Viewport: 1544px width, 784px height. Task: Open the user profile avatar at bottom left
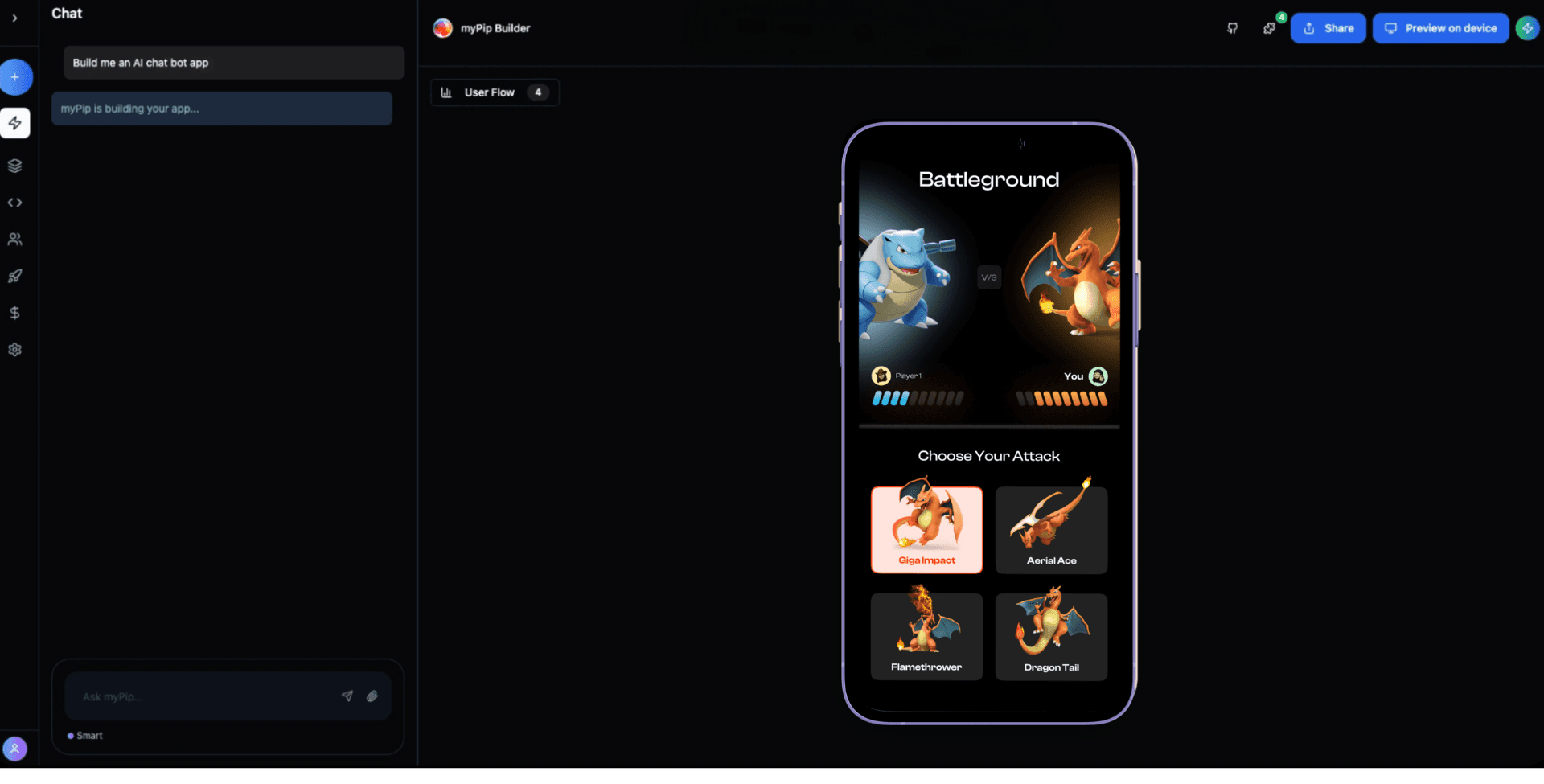tap(14, 749)
